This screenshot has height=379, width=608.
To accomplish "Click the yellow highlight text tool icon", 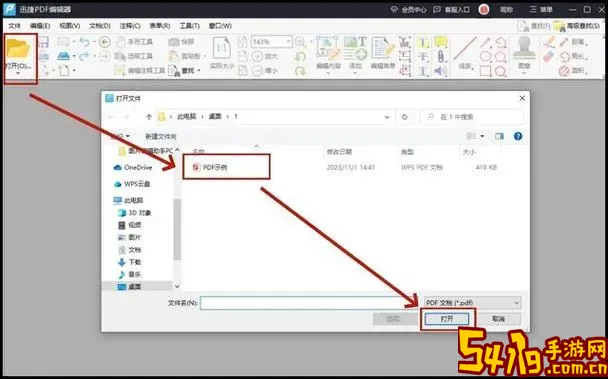I will (x=424, y=42).
